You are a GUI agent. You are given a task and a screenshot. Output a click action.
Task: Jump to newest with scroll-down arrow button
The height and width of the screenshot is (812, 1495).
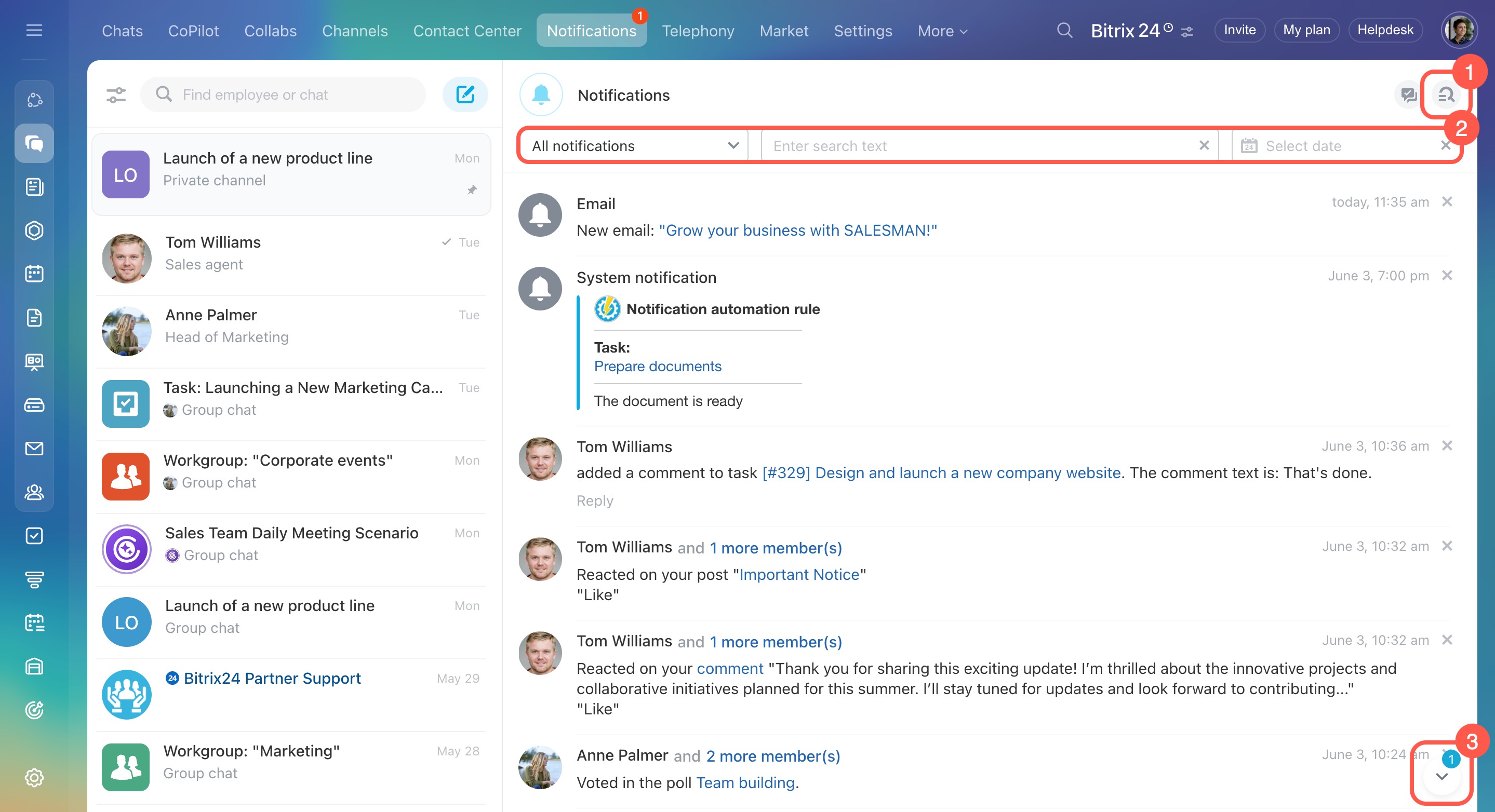click(1441, 776)
